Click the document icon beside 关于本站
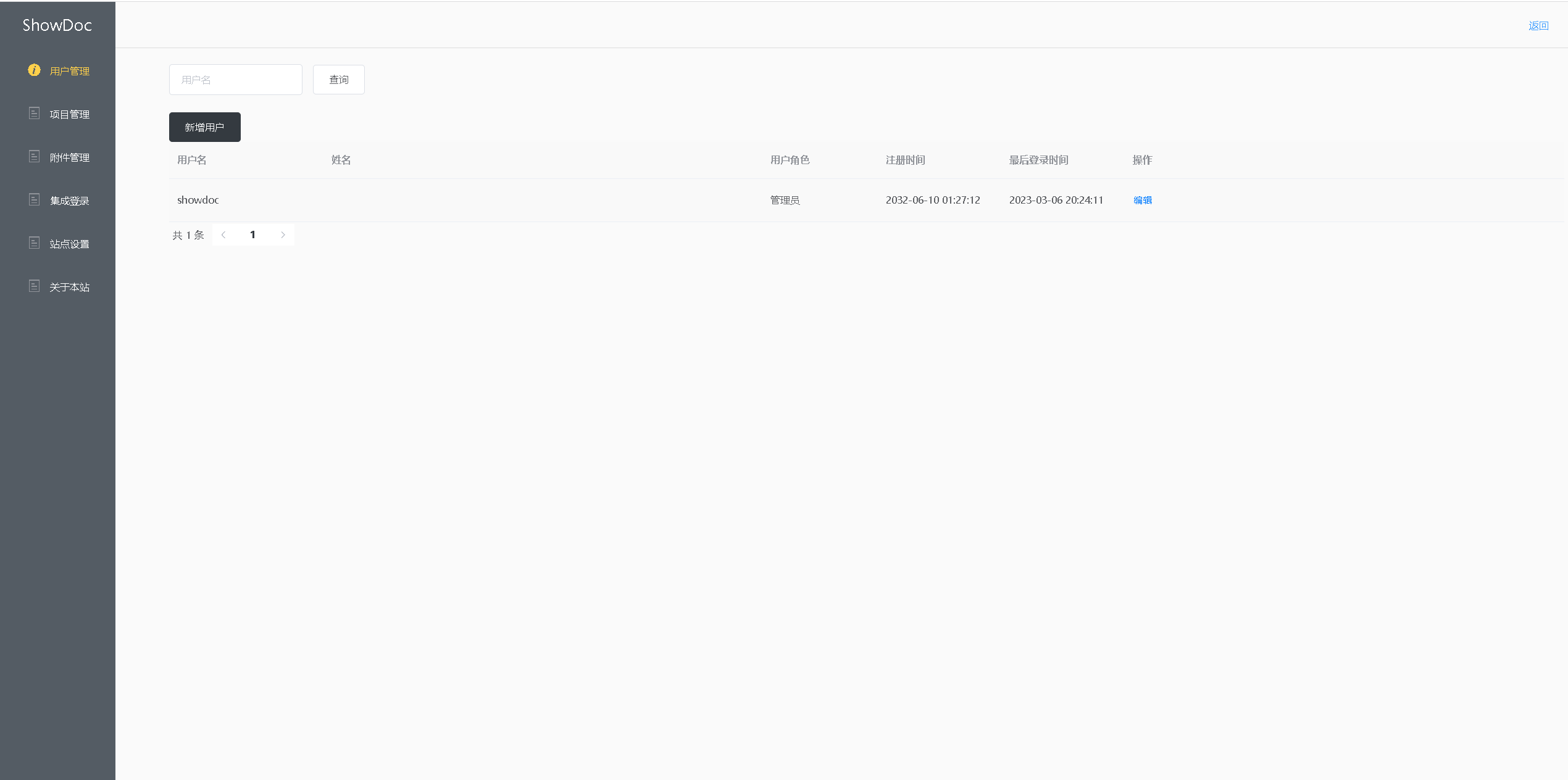The image size is (1568, 780). 34,286
